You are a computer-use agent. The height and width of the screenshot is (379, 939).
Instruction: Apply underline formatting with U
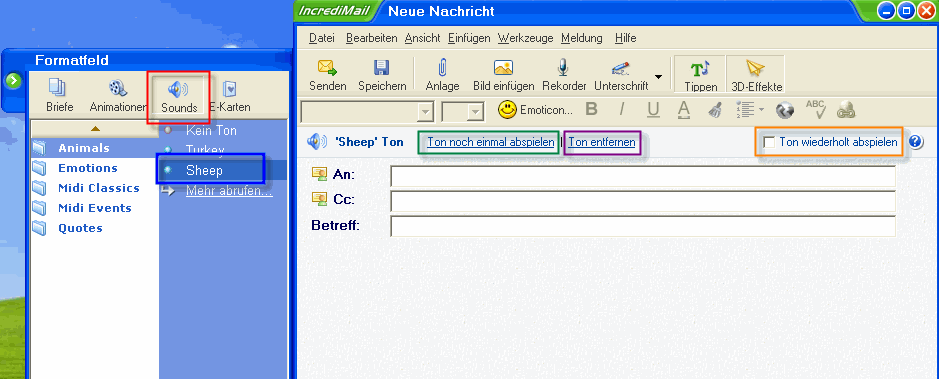click(653, 110)
